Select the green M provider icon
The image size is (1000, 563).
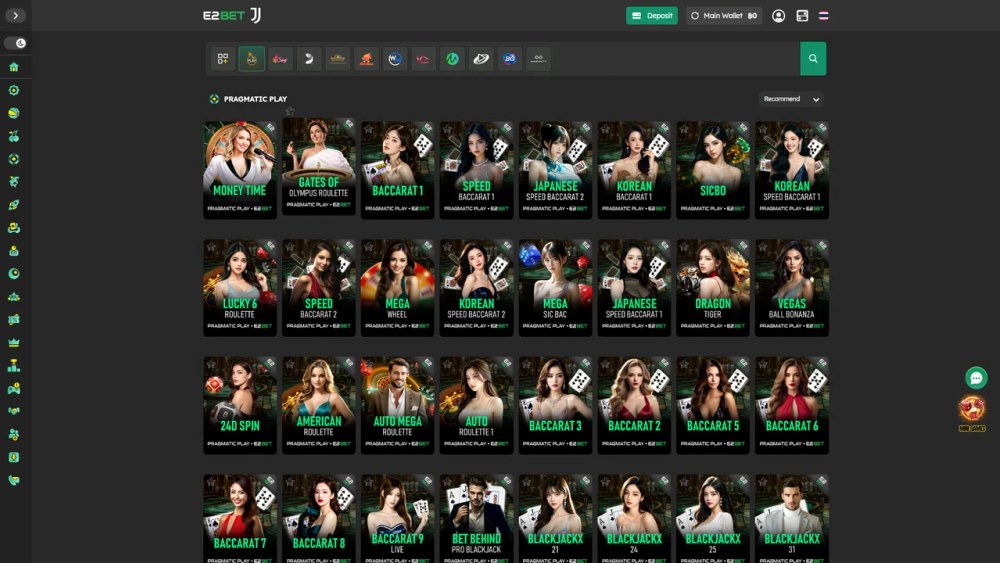point(452,59)
